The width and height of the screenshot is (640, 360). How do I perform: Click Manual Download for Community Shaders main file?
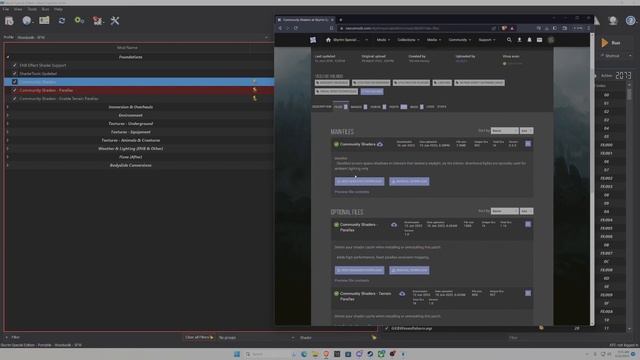[409, 181]
